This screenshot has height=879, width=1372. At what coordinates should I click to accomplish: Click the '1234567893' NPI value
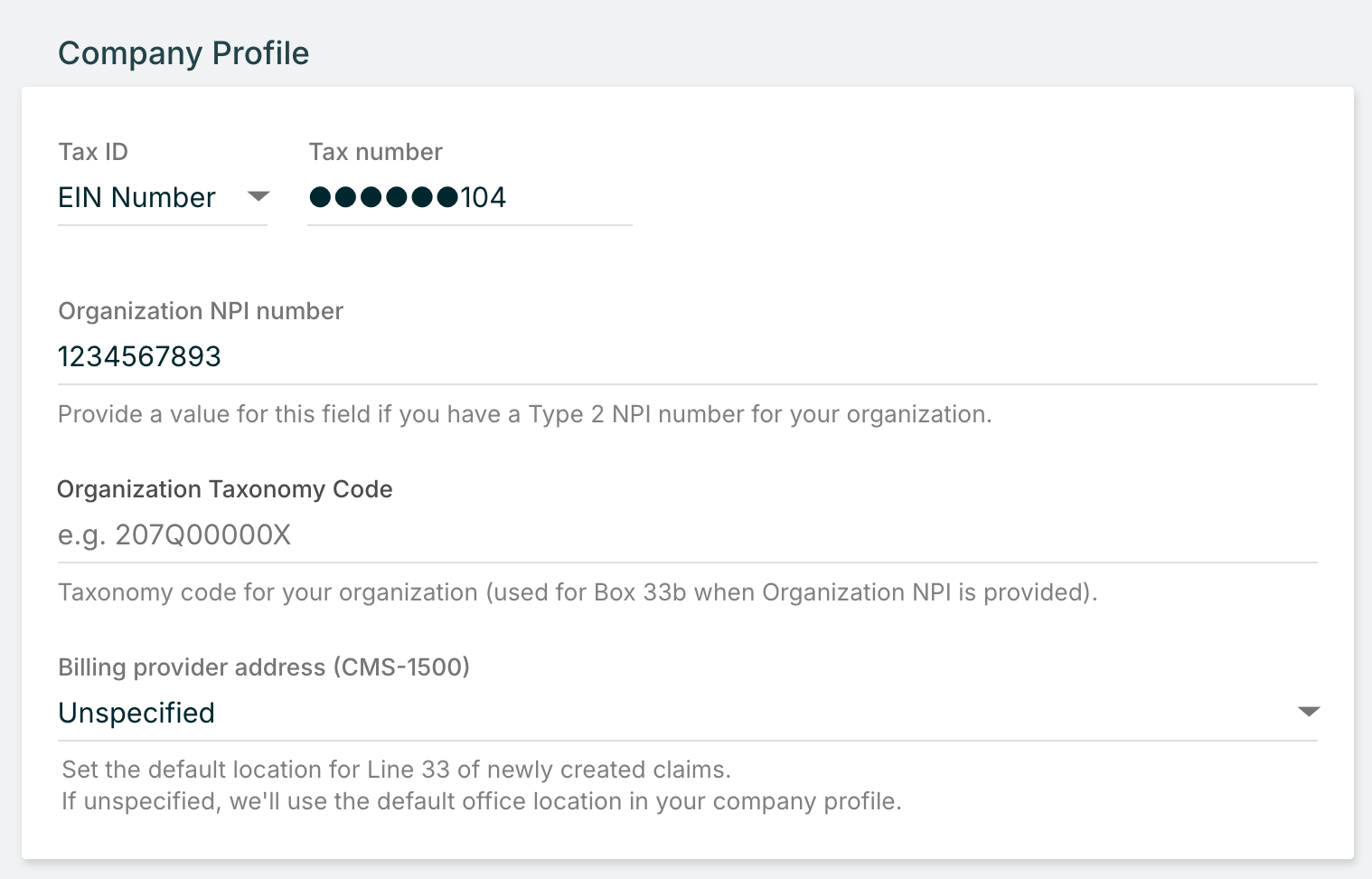click(140, 356)
